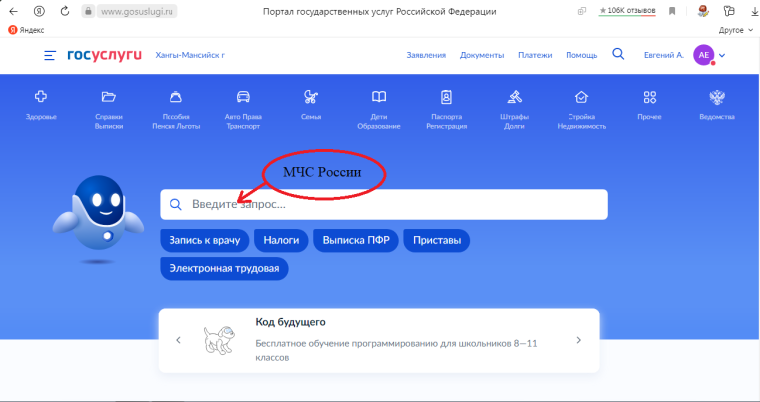Viewport: 760px width, 402px height.
Task: Open the Пособия Пенсия Льготы category
Action: (176, 109)
